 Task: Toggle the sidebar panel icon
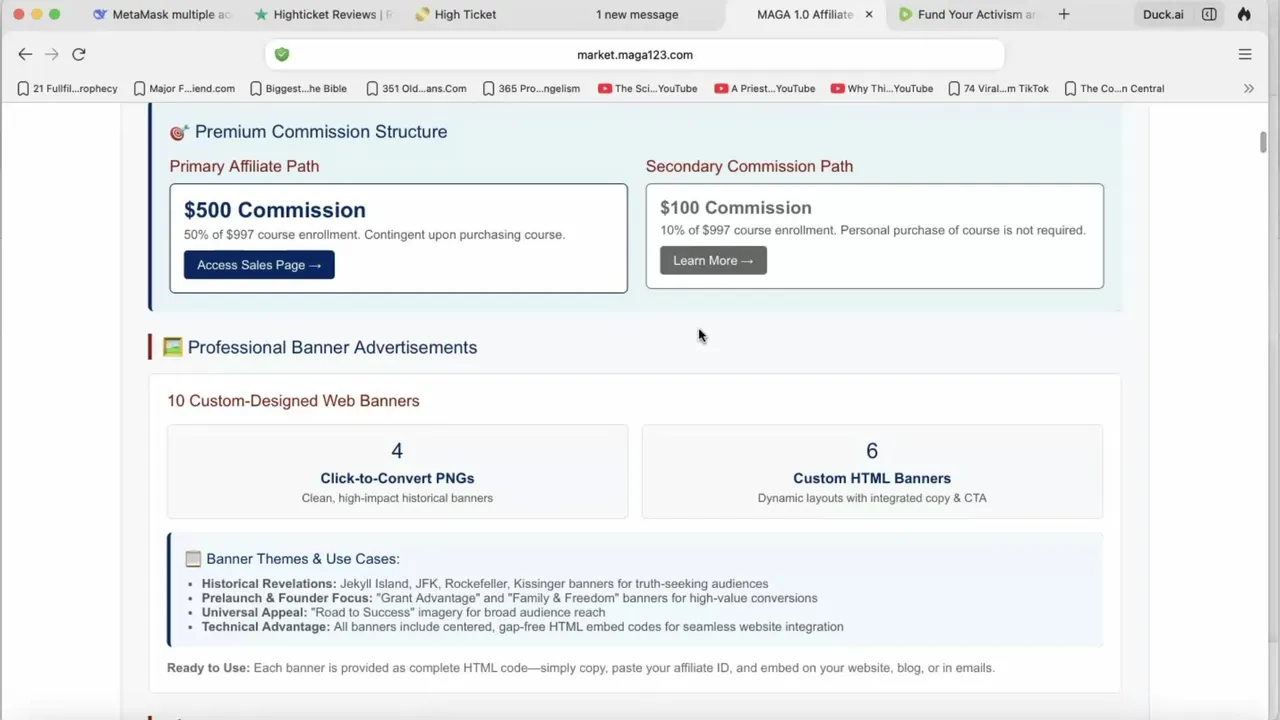[x=1209, y=14]
